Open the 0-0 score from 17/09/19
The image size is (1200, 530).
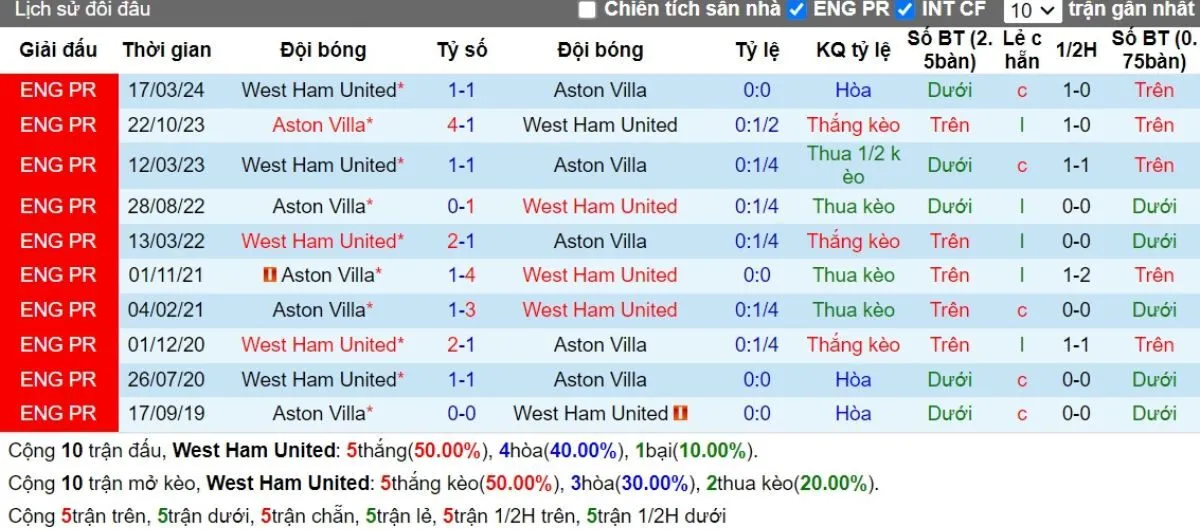click(x=461, y=413)
